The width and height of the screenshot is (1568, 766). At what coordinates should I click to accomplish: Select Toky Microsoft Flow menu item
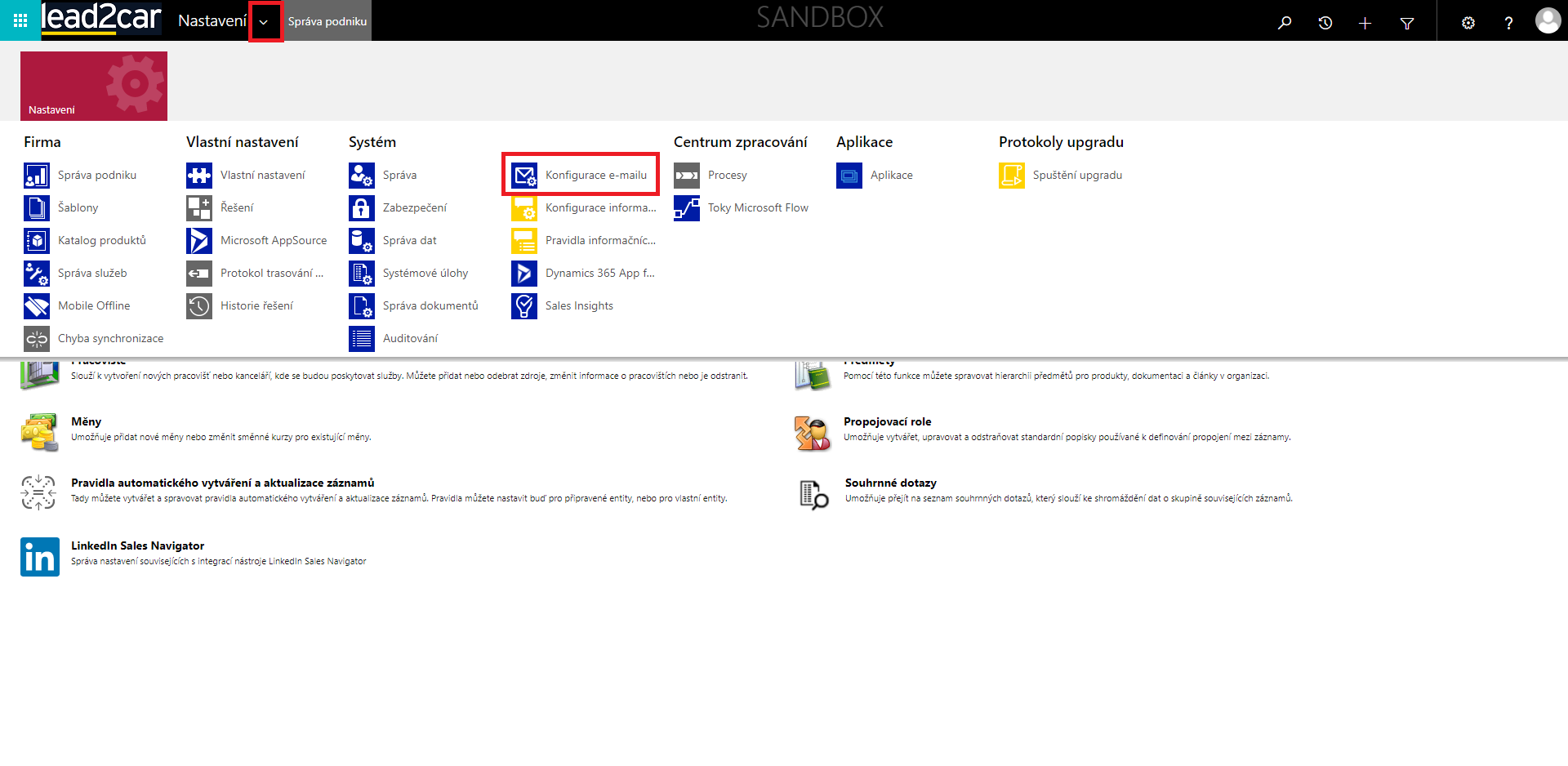coord(757,208)
